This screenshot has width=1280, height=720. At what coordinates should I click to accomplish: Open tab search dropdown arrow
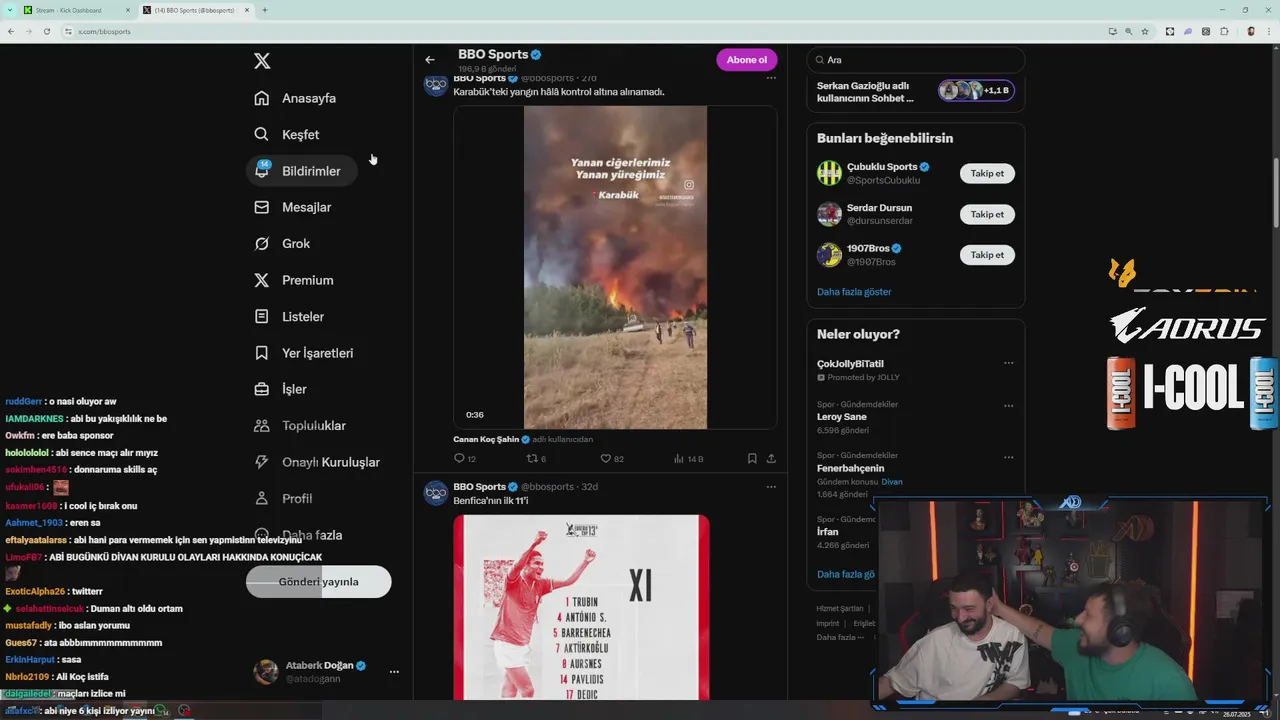coord(11,10)
